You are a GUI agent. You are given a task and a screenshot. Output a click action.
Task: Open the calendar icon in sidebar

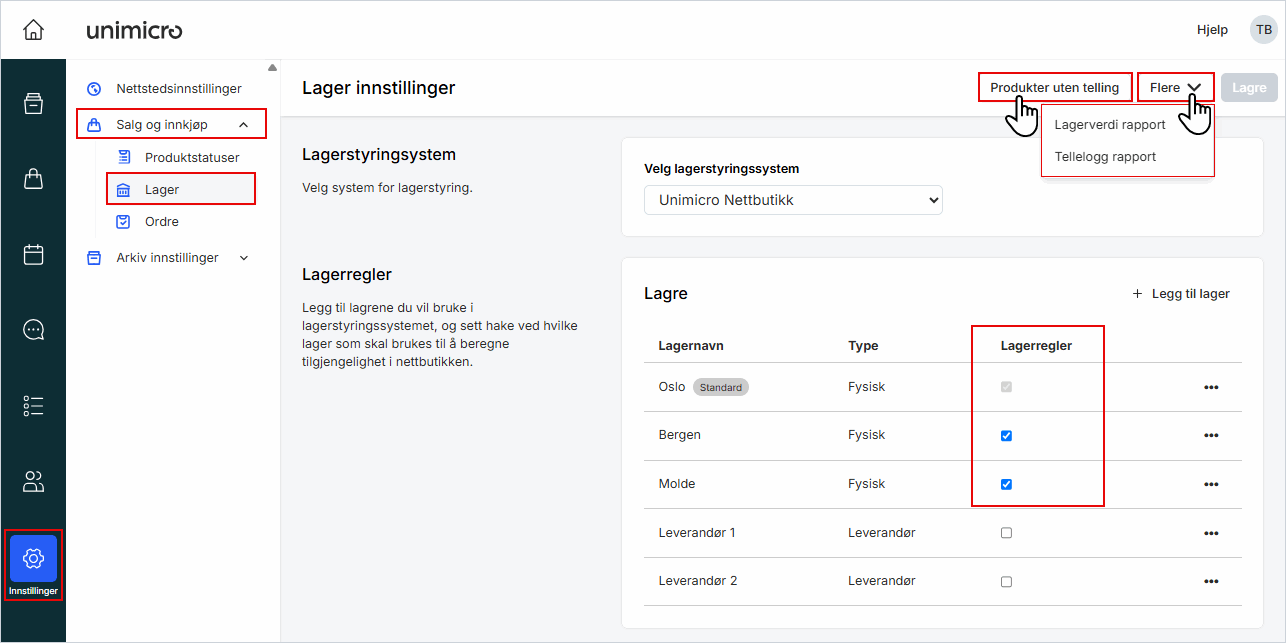point(33,254)
